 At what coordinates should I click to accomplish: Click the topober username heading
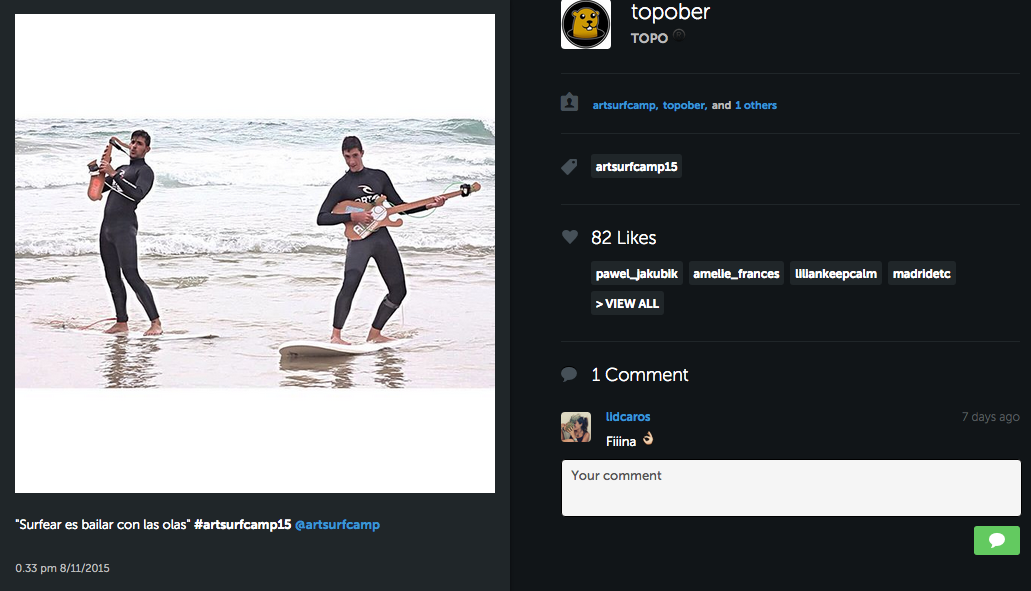669,12
